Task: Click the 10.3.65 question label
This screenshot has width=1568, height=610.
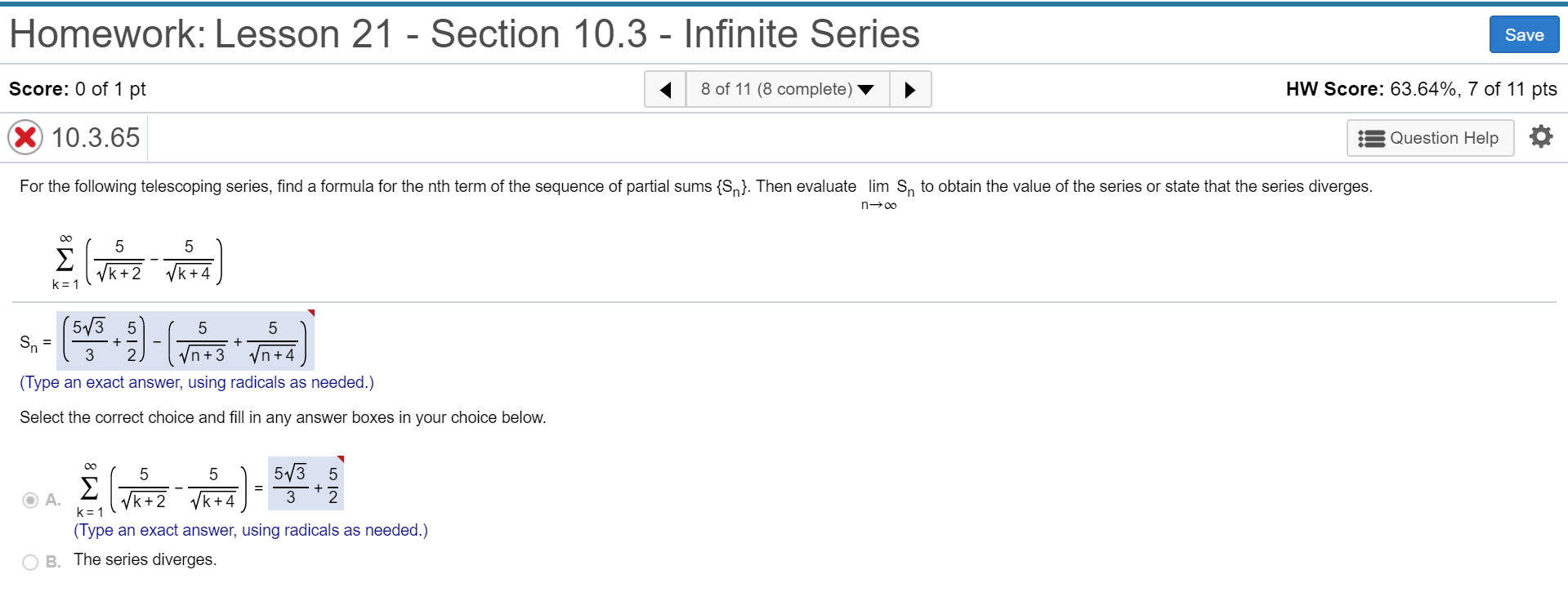Action: (x=95, y=137)
